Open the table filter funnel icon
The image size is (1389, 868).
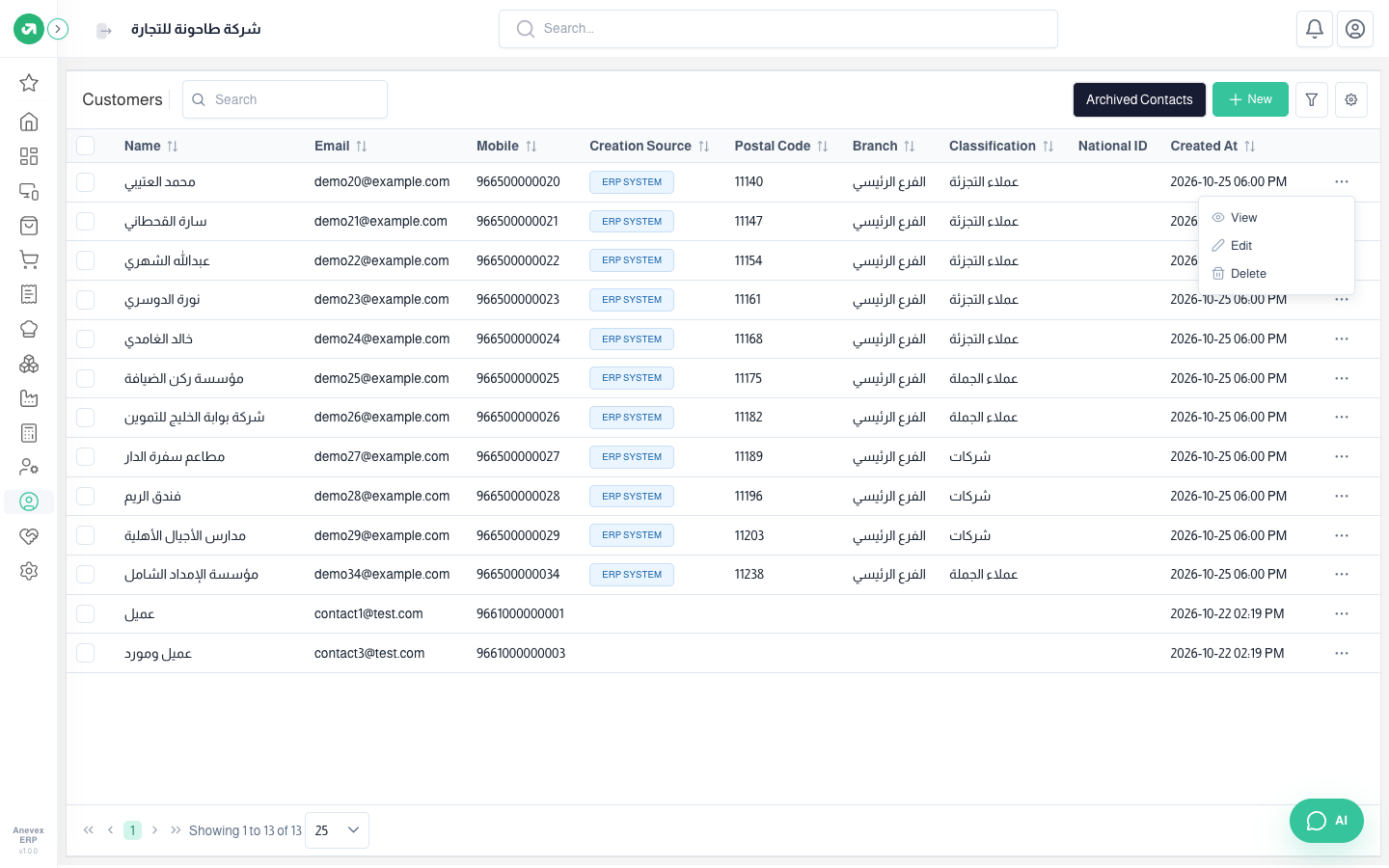point(1312,99)
